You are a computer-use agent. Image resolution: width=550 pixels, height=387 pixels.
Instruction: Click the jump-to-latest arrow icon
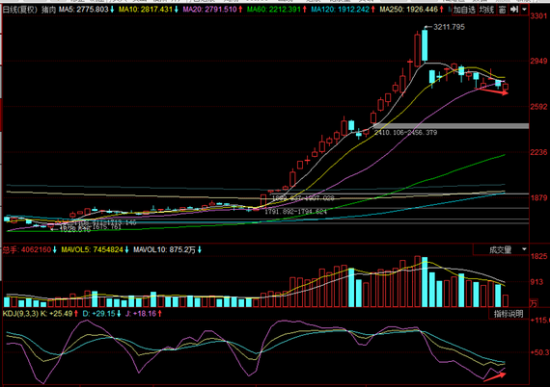(514, 9)
